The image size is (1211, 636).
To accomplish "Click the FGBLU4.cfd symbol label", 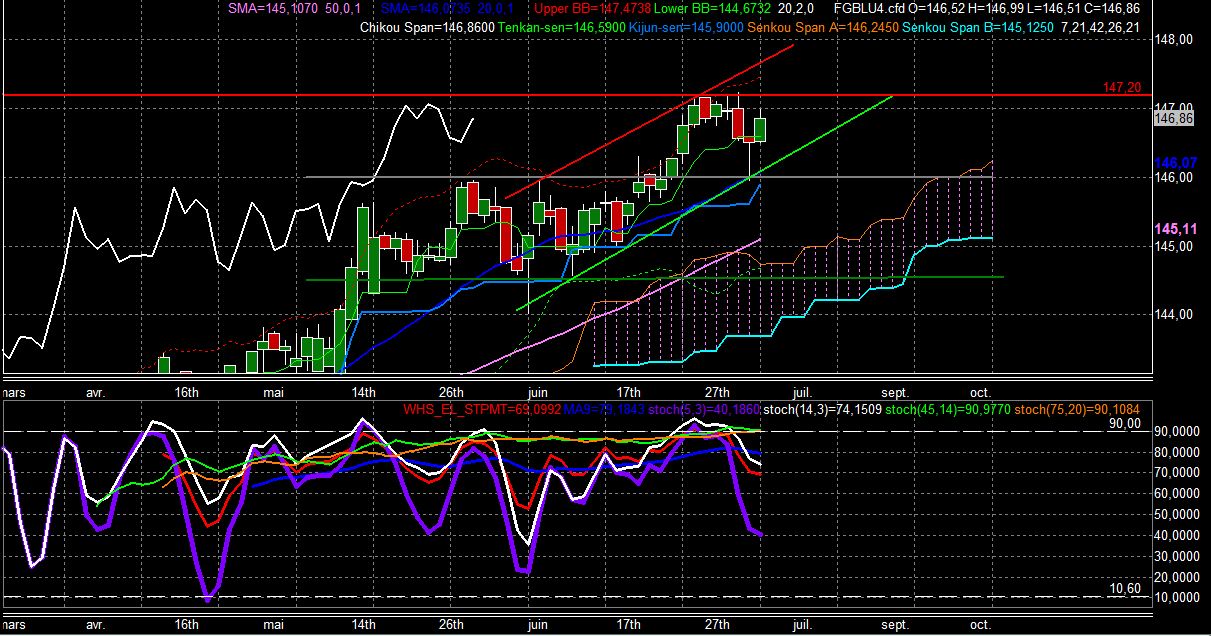I will [870, 8].
